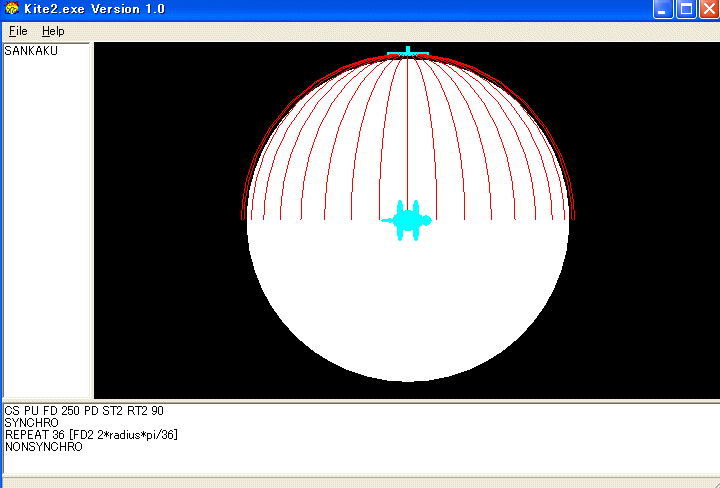Click the SYNCHRO command line
720x488 pixels.
click(x=32, y=422)
